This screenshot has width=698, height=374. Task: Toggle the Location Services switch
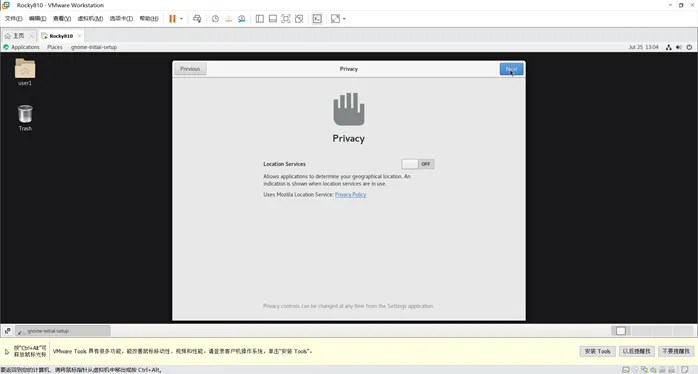(x=418, y=164)
